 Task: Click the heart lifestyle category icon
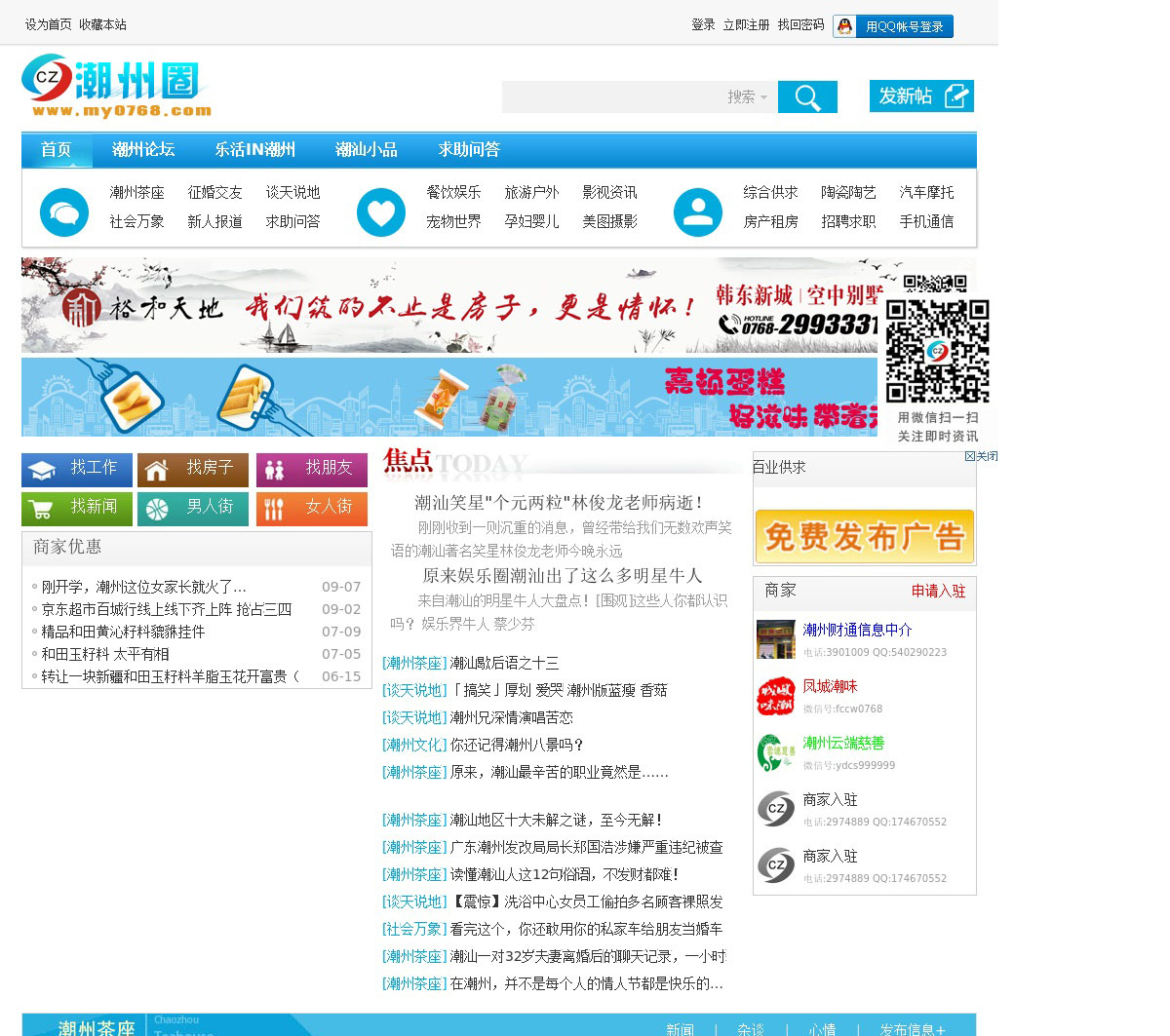(x=381, y=211)
